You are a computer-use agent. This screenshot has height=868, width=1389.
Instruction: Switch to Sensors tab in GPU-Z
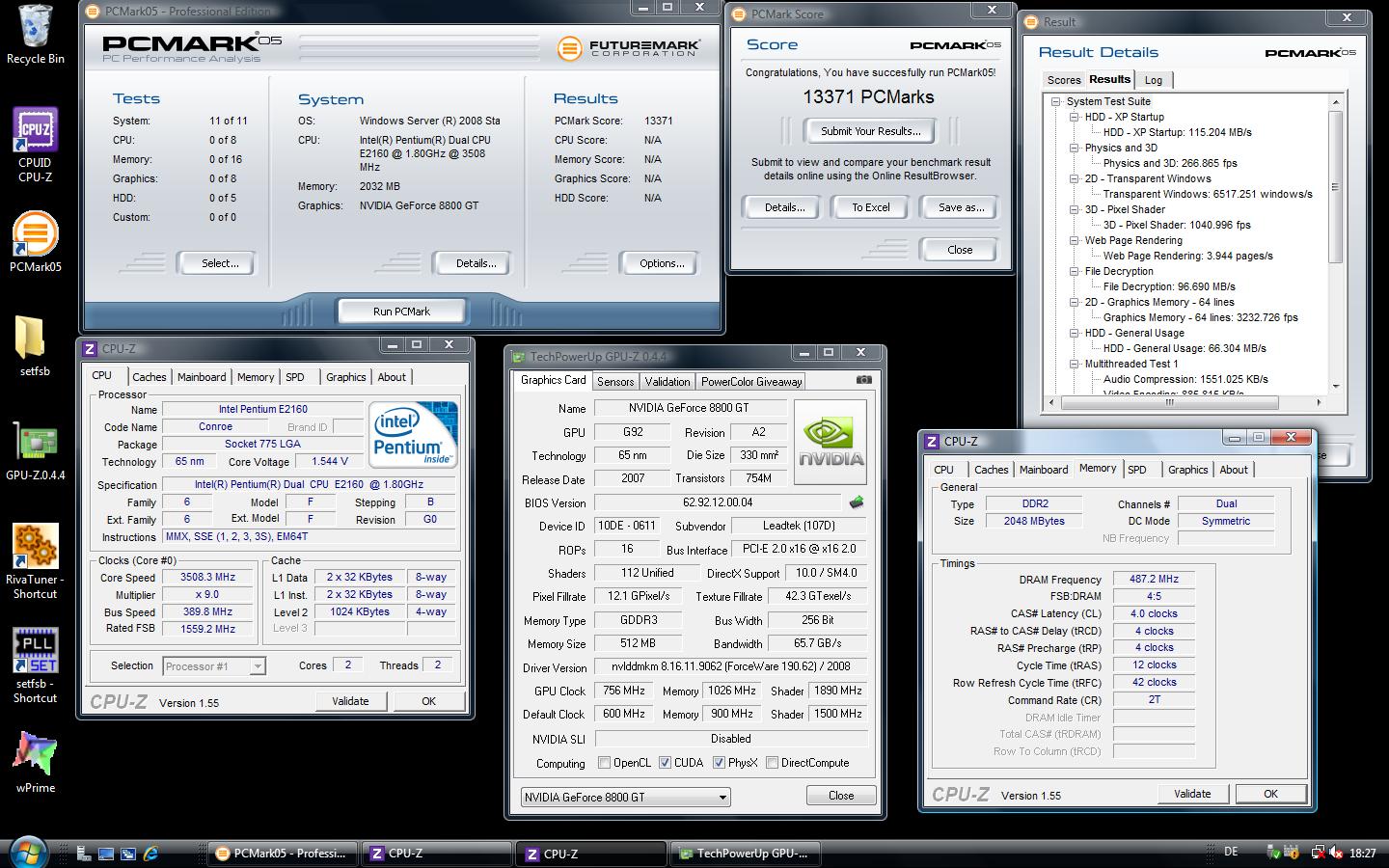click(615, 382)
